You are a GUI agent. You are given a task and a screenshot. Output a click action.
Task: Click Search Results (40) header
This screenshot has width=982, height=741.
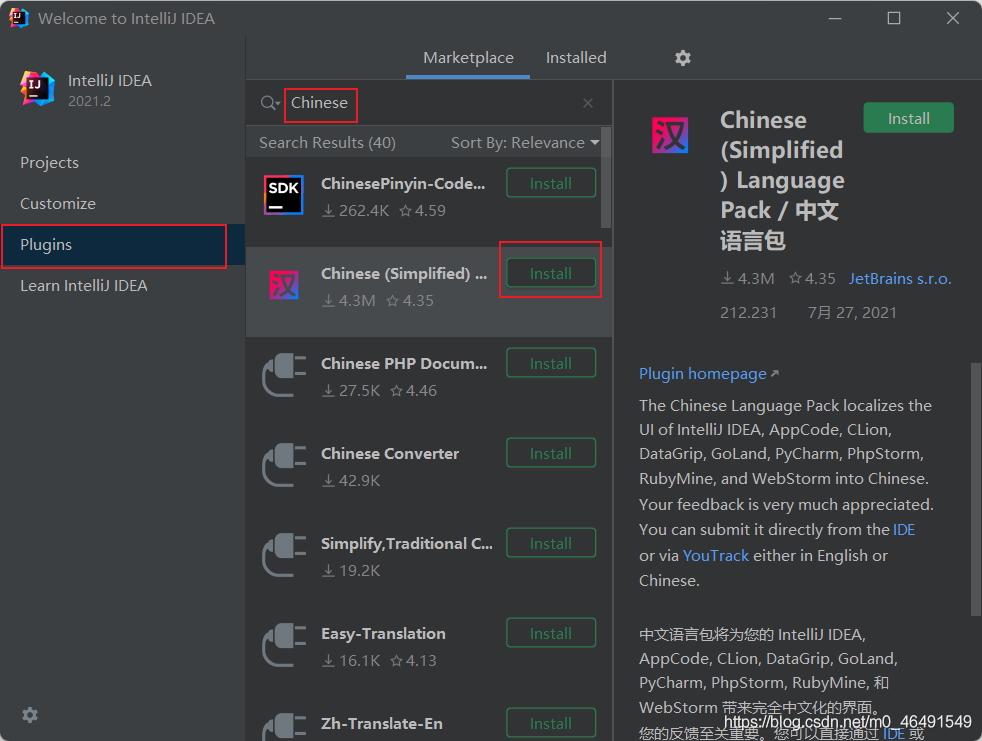327,143
